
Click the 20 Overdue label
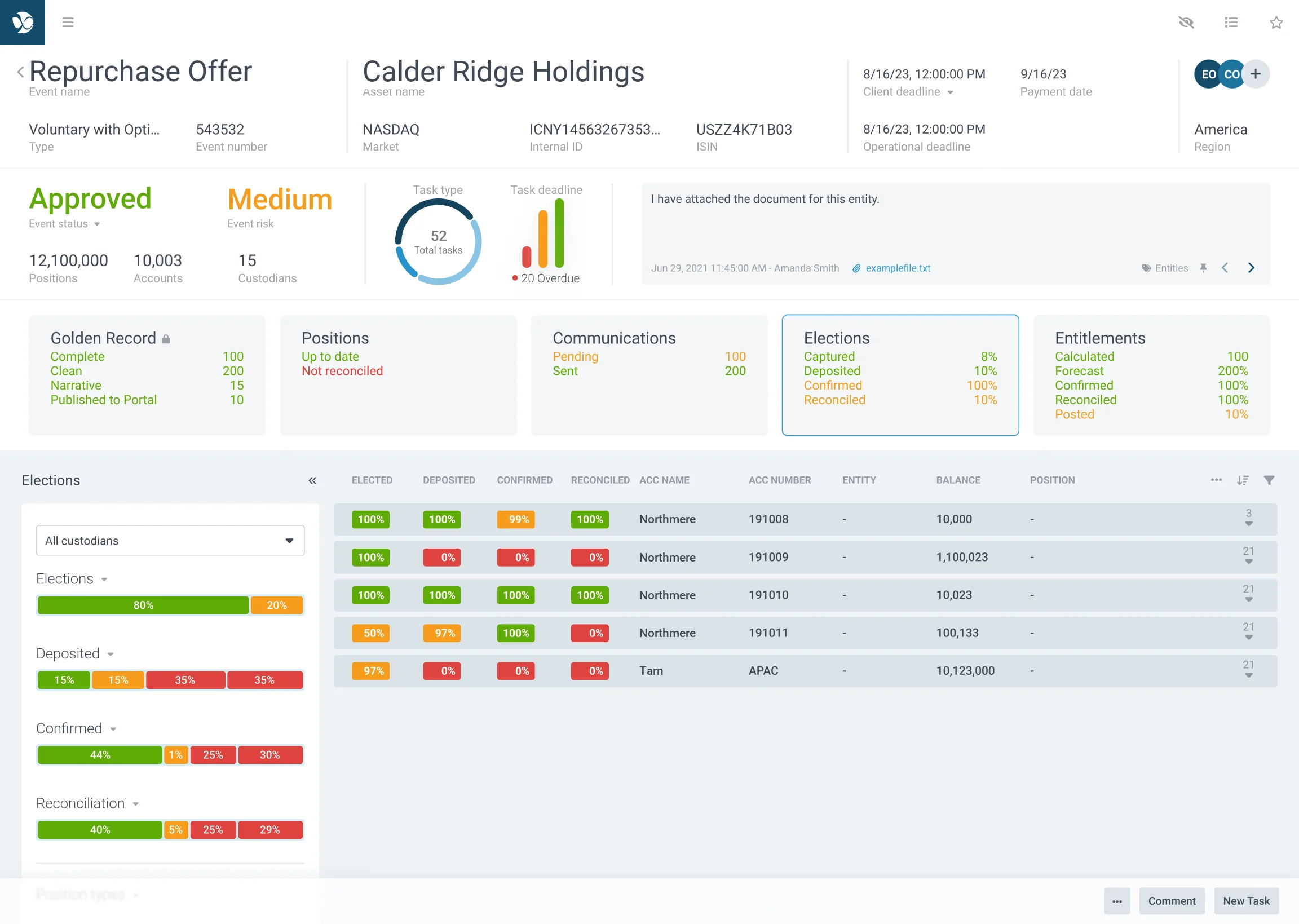coord(546,278)
